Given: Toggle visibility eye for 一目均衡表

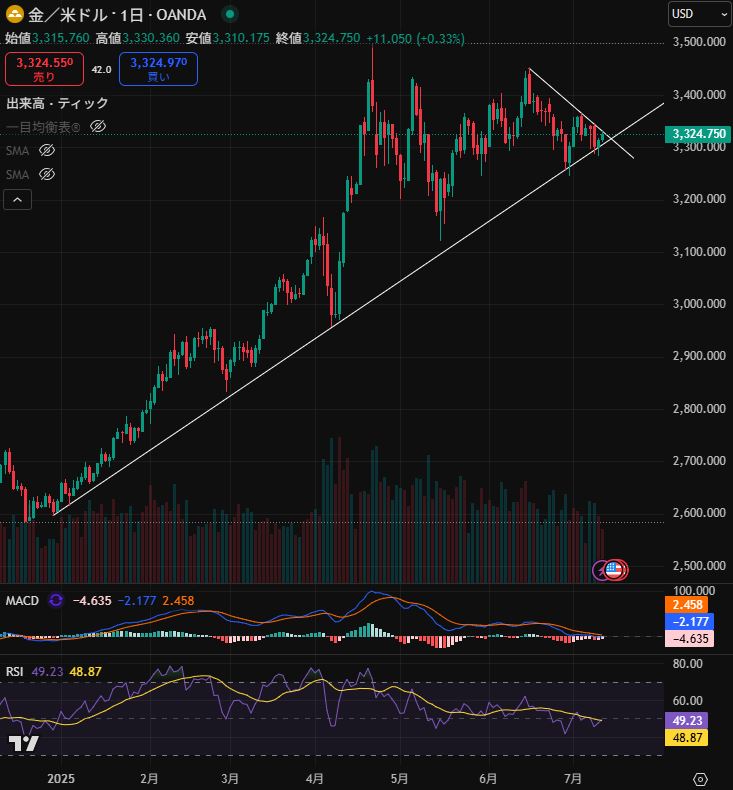Looking at the screenshot, I should [x=98, y=126].
